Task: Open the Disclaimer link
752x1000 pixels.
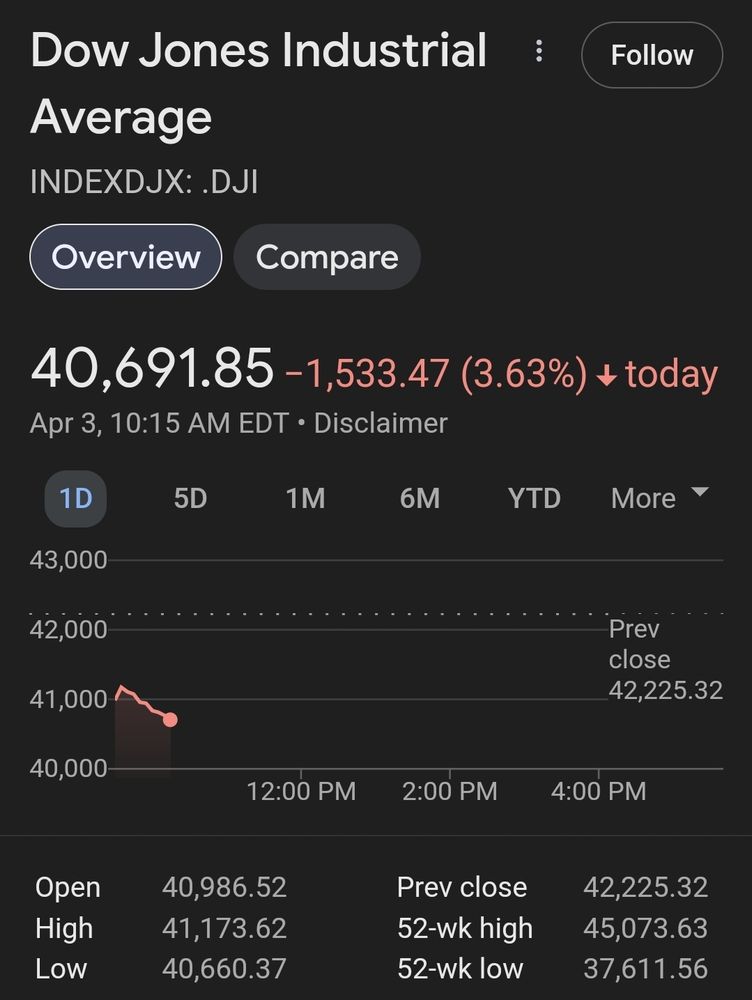Action: coord(381,423)
